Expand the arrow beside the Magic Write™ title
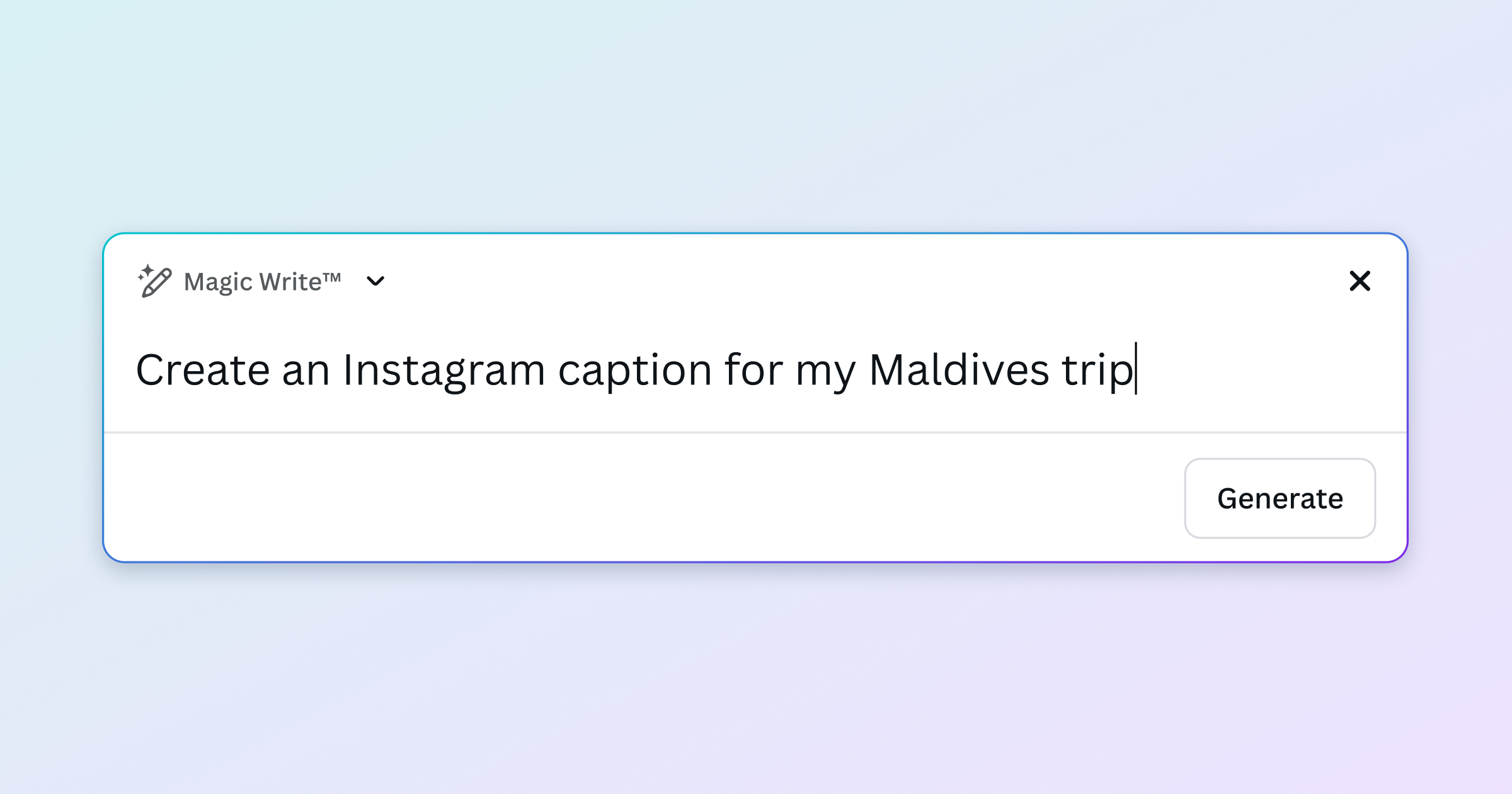1512x794 pixels. click(x=376, y=282)
